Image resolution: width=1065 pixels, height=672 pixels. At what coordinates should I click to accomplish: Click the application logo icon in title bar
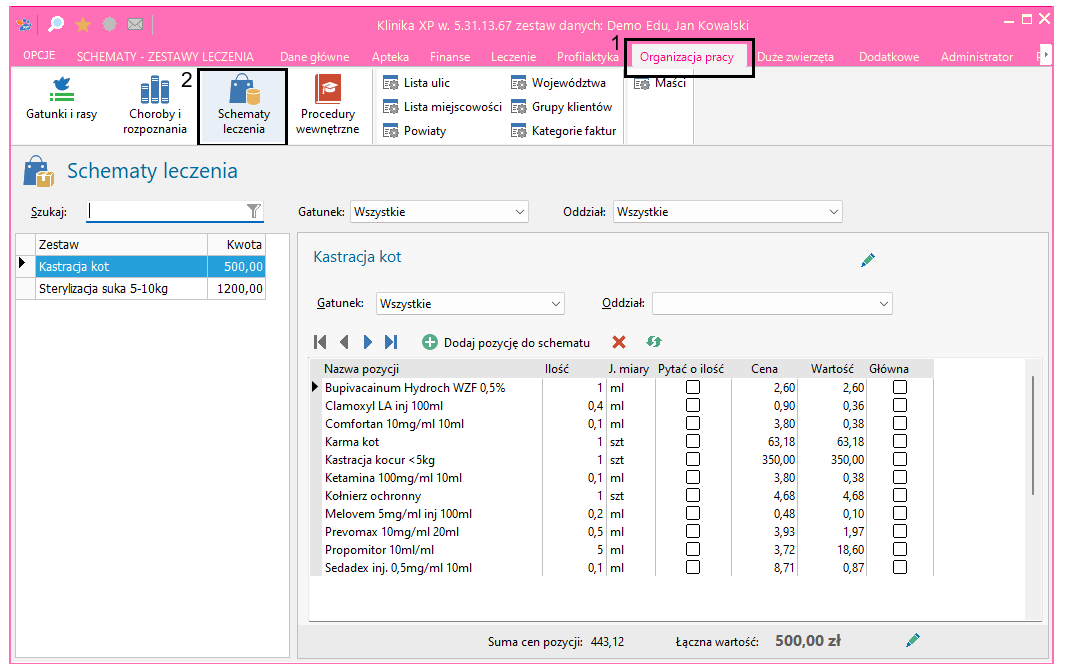(24, 25)
